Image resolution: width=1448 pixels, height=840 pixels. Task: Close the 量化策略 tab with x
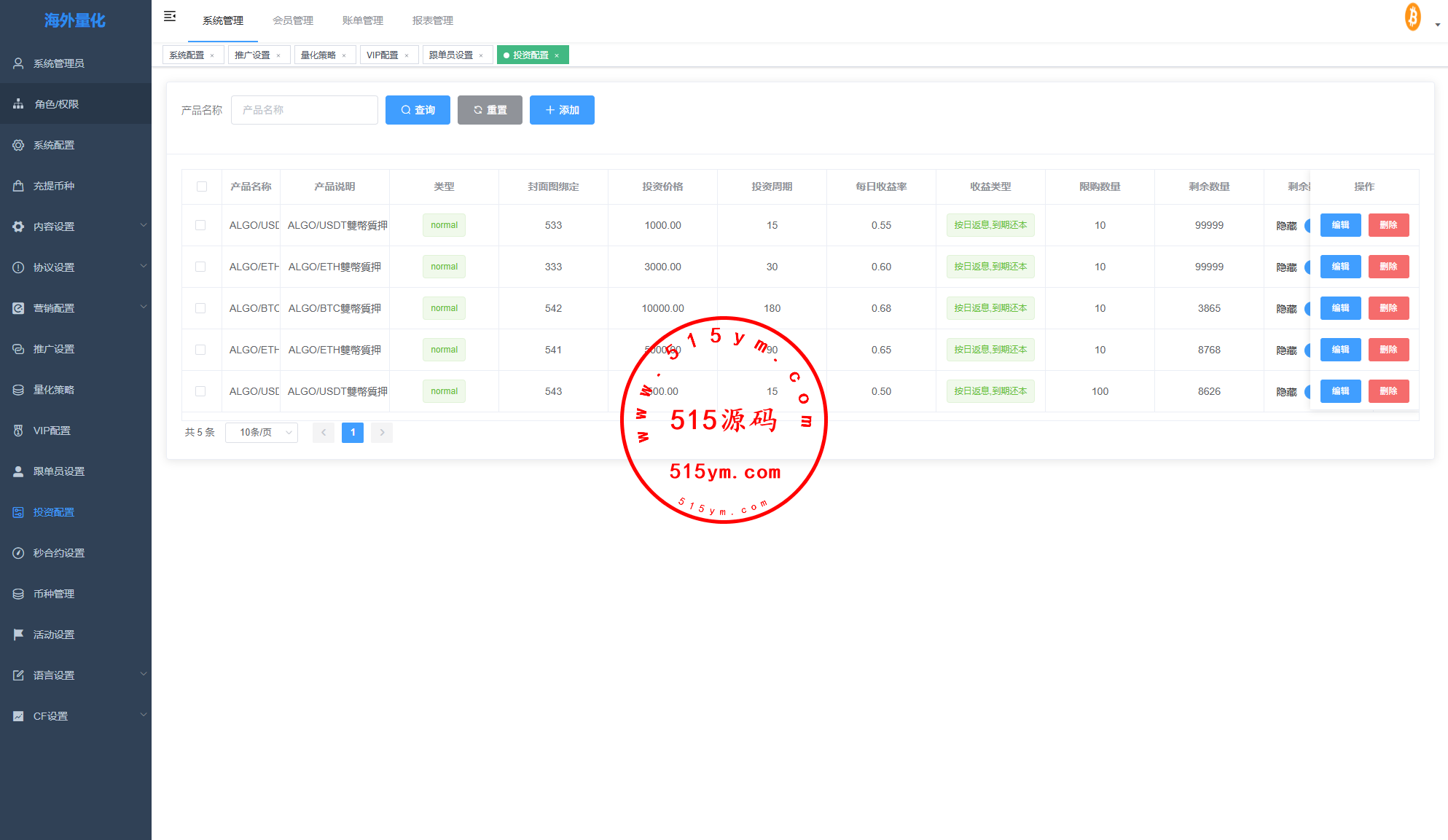[x=344, y=55]
